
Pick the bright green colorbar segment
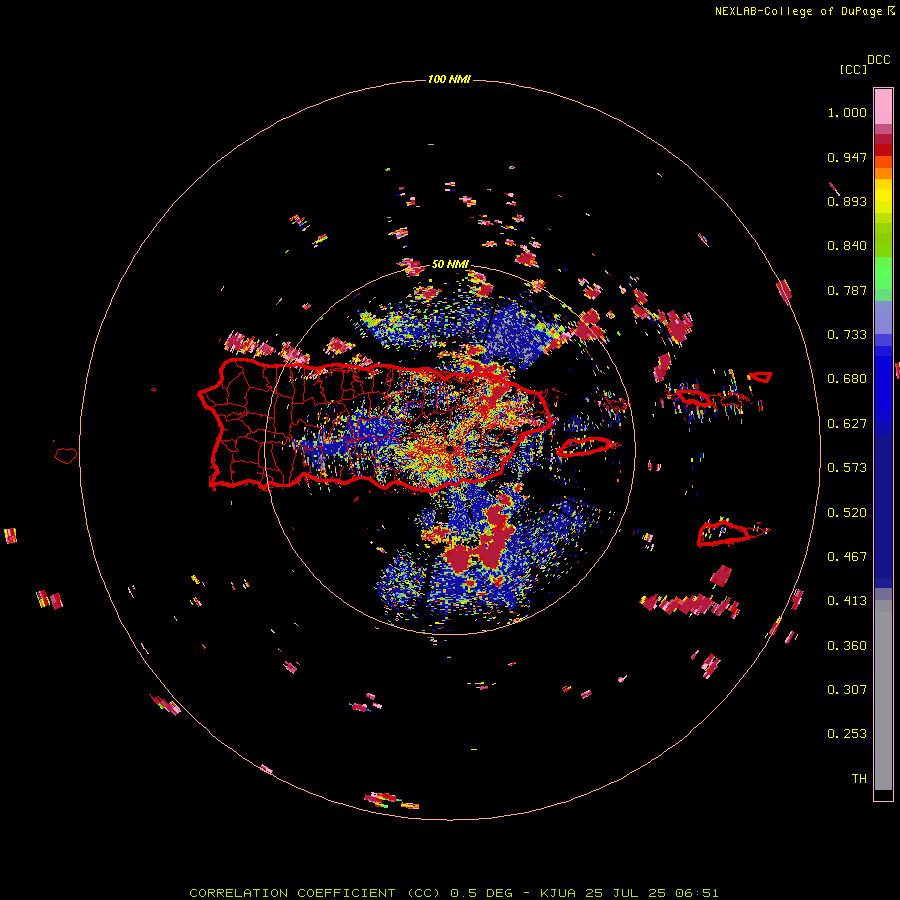pos(883,272)
